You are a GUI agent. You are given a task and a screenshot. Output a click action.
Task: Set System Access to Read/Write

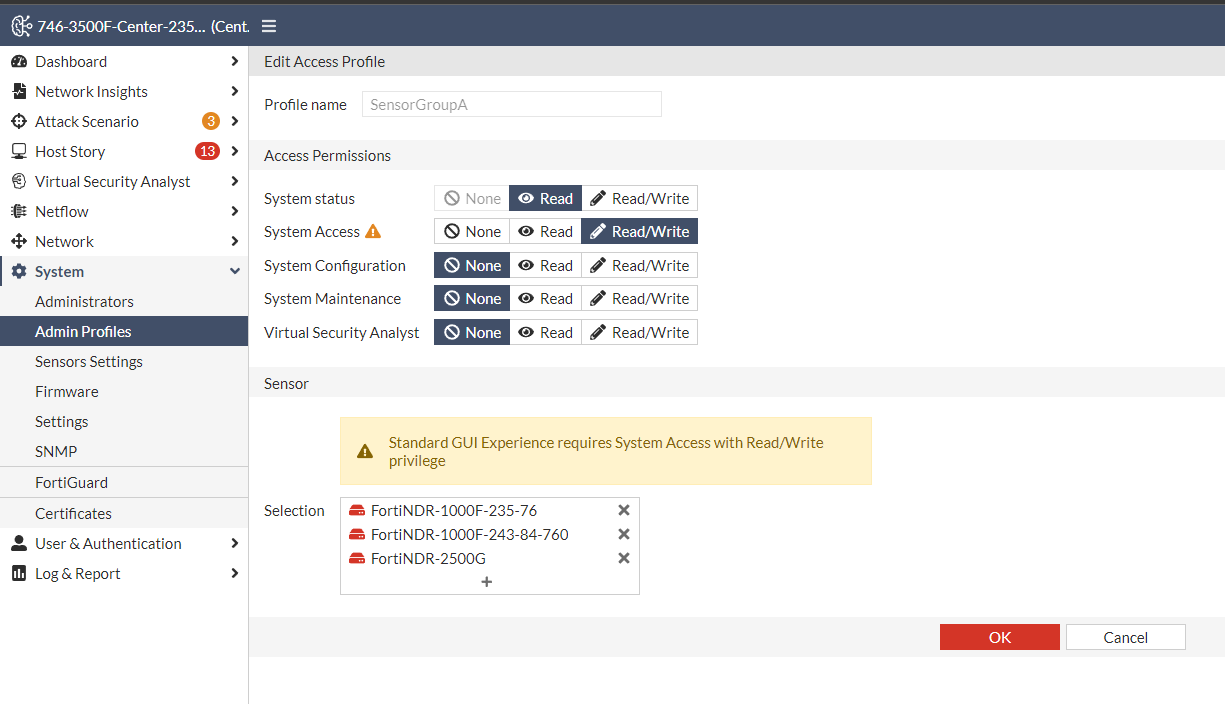(640, 231)
